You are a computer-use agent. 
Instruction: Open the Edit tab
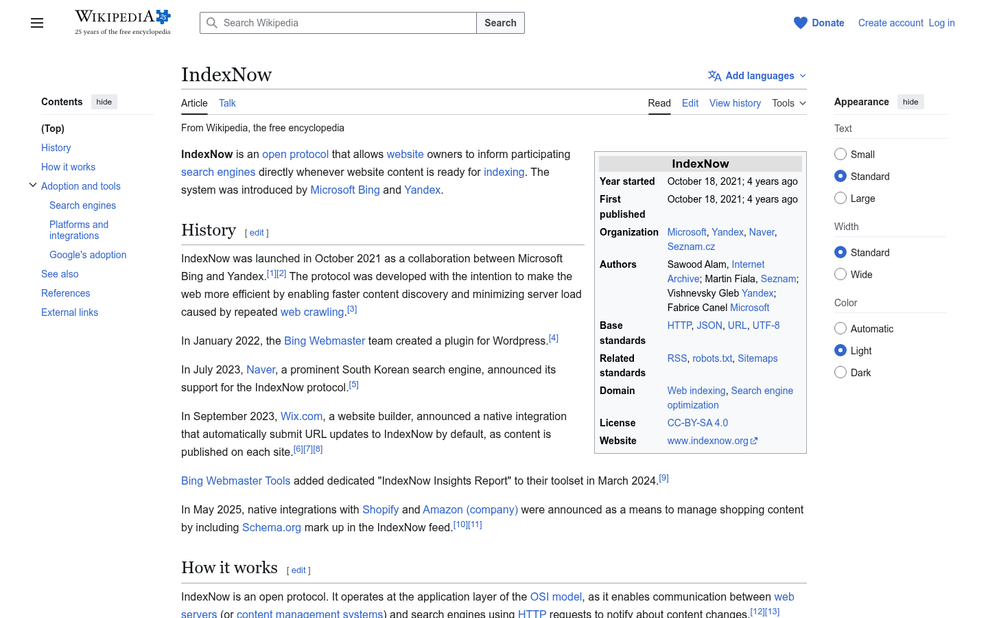[x=690, y=103]
